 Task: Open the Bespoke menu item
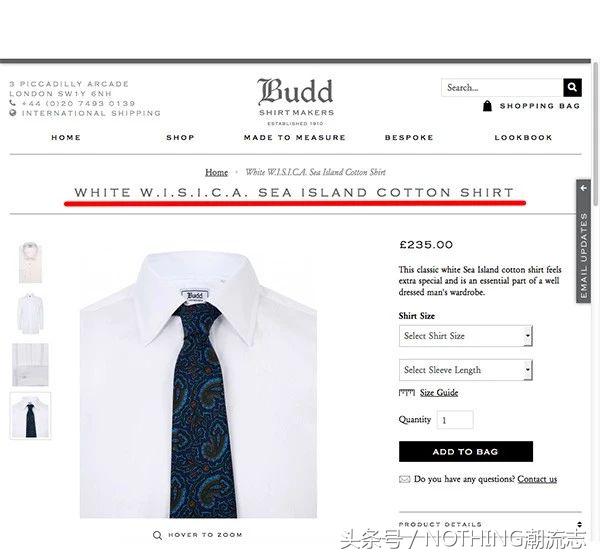(x=409, y=137)
